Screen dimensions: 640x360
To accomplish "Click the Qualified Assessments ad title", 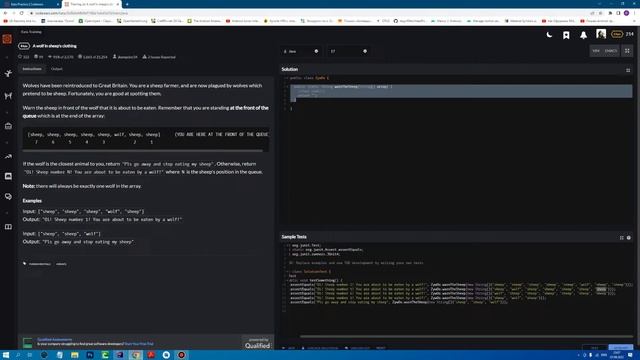I will (54, 339).
